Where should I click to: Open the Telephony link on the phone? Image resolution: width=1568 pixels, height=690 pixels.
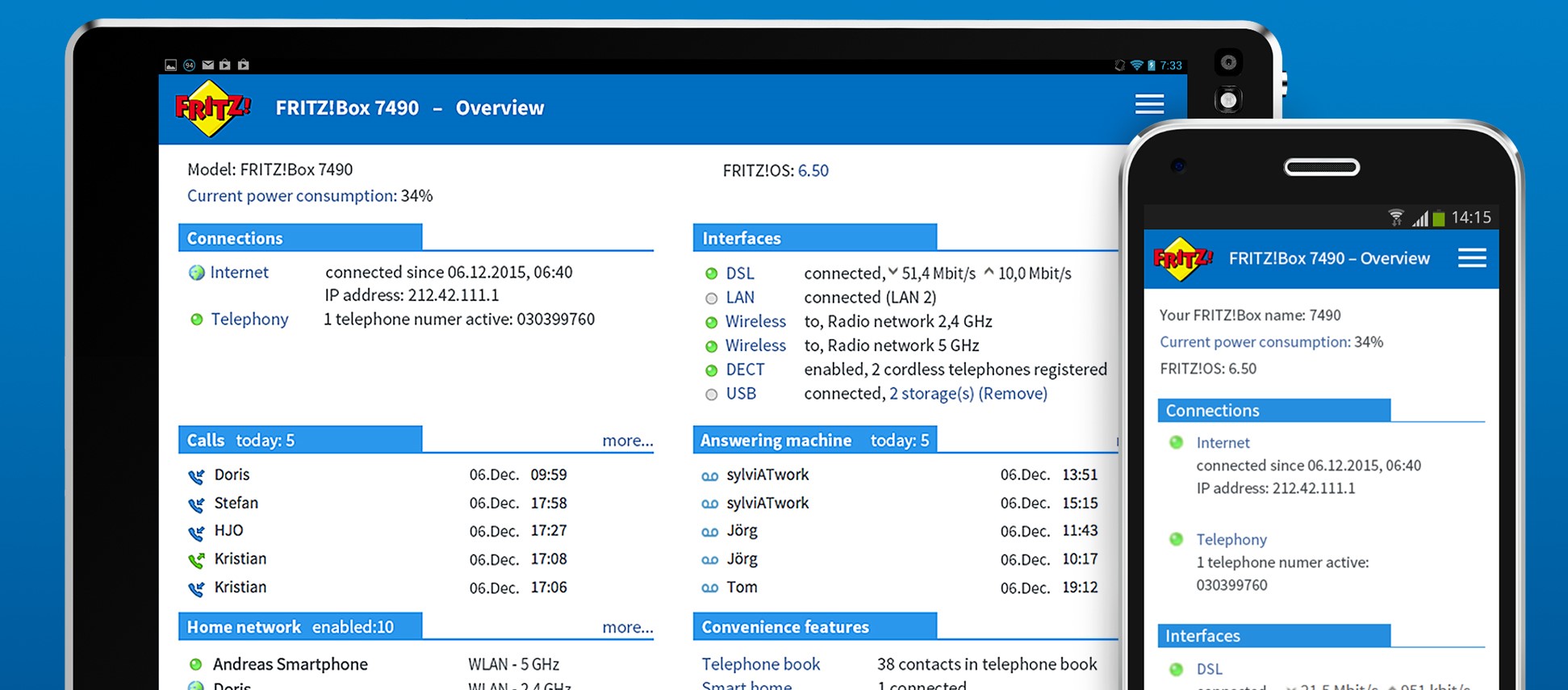tap(1231, 539)
